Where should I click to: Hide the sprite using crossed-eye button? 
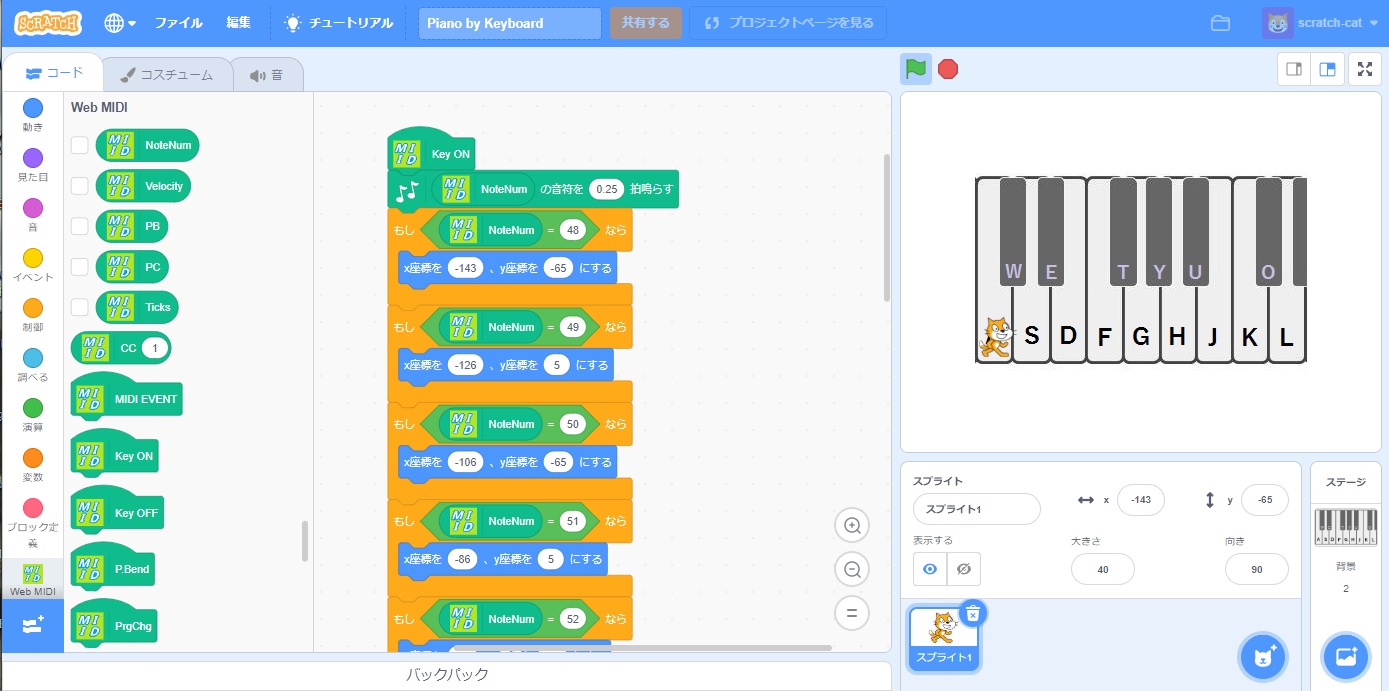pos(963,569)
